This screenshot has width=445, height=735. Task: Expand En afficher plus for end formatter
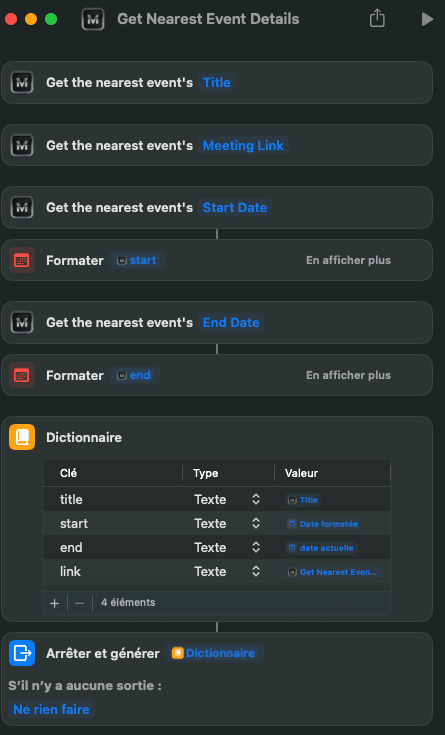click(x=348, y=375)
